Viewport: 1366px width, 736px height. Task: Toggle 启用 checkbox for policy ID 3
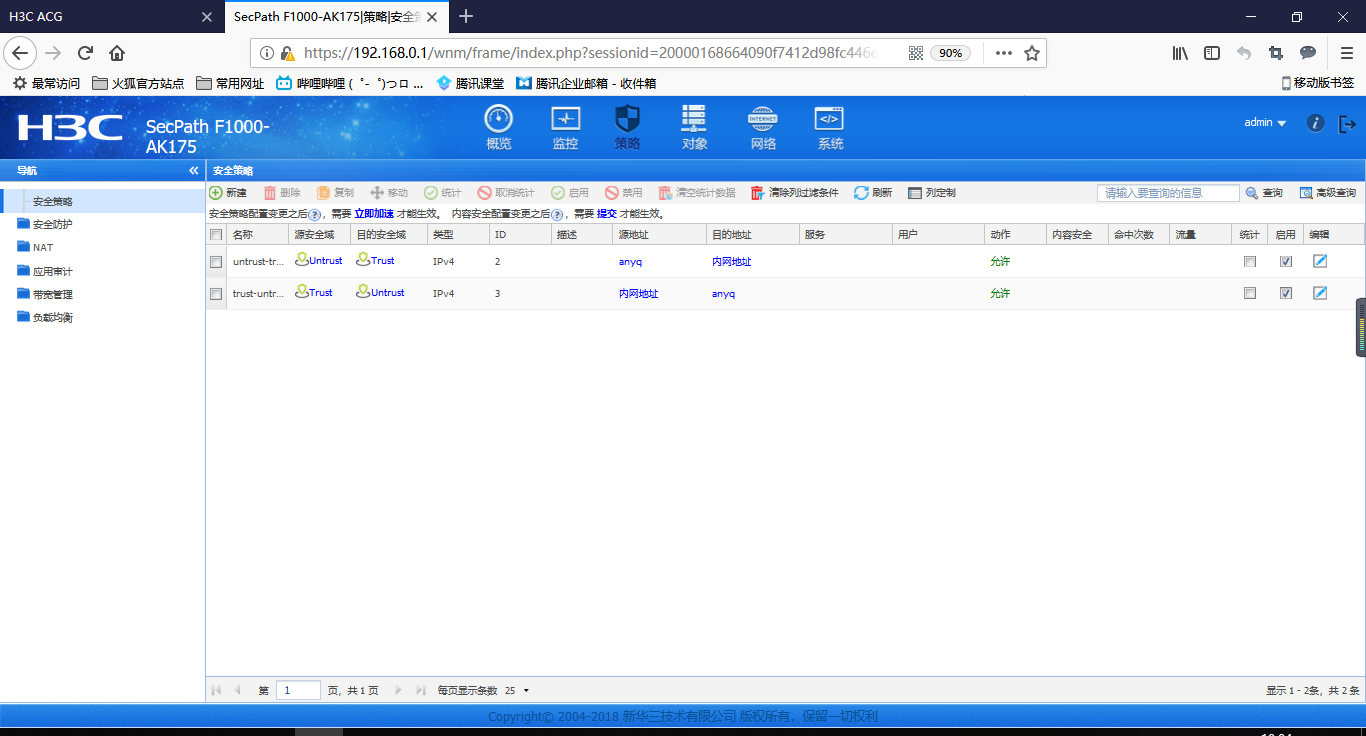coord(1286,294)
